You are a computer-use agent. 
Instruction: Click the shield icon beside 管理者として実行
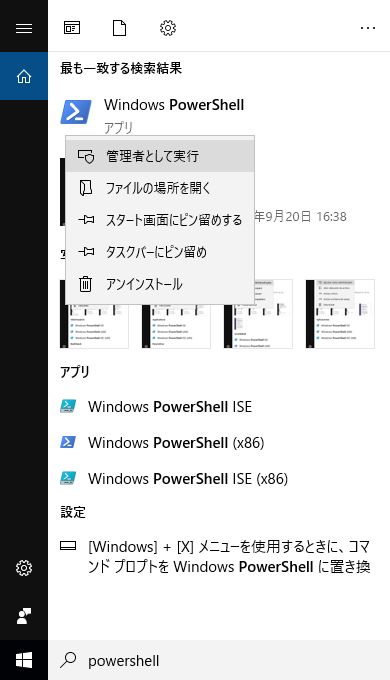coord(86,156)
